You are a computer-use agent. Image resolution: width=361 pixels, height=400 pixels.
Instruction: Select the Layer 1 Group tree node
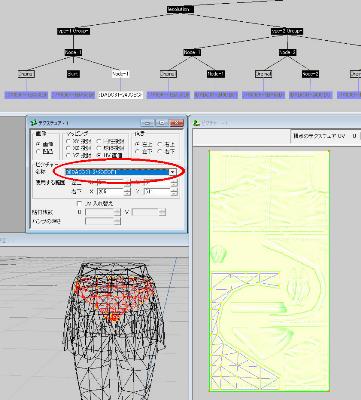click(x=73, y=31)
